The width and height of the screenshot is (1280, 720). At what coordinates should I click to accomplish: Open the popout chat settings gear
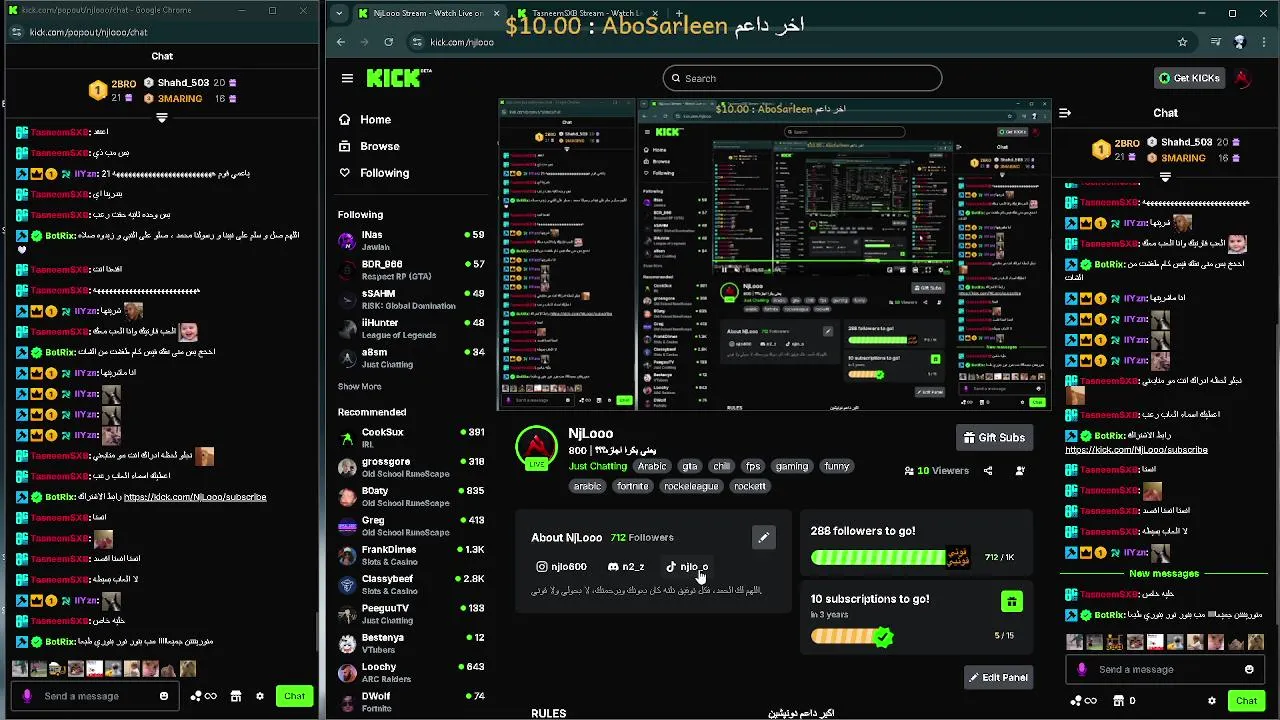(x=260, y=696)
